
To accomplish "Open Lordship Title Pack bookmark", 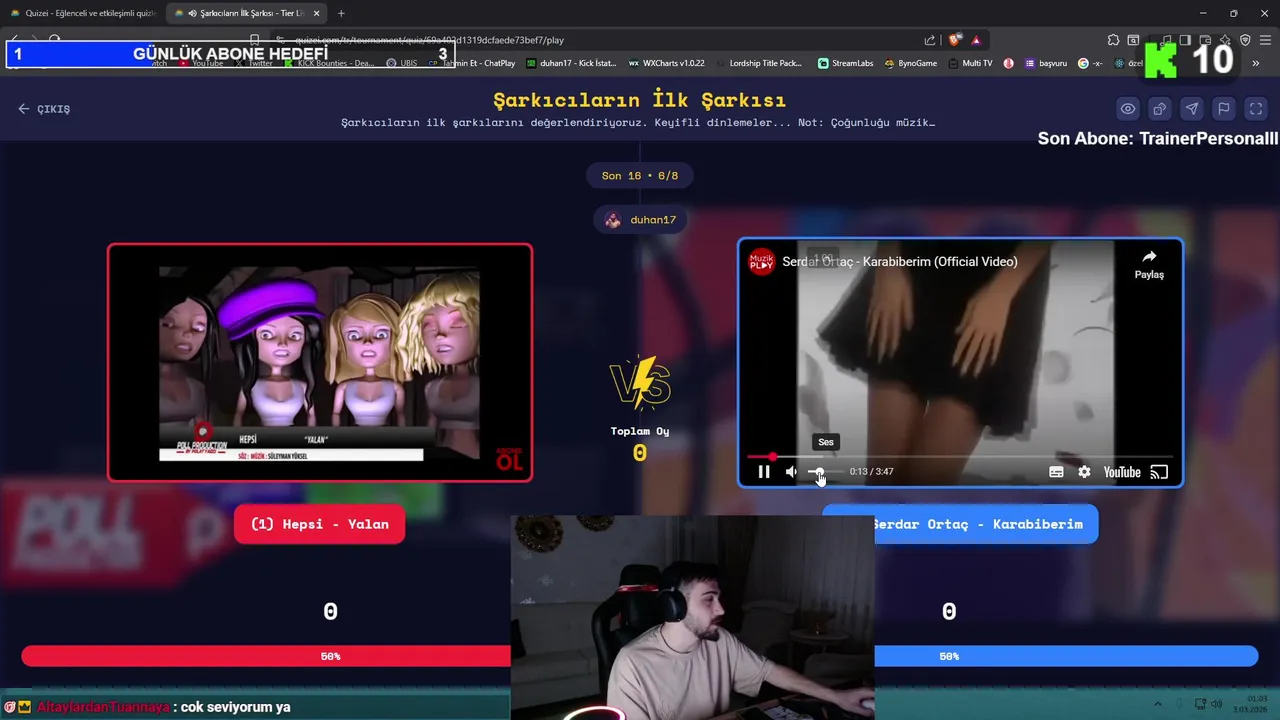I will [758, 63].
